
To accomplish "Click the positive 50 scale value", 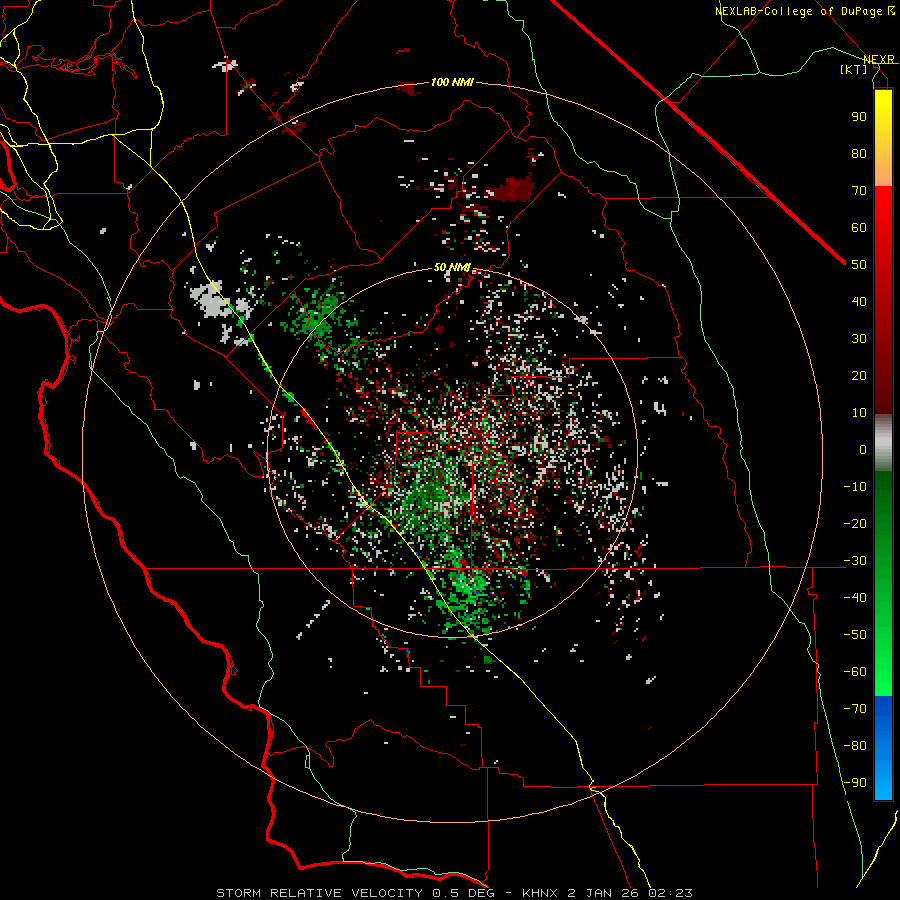I will coord(859,265).
